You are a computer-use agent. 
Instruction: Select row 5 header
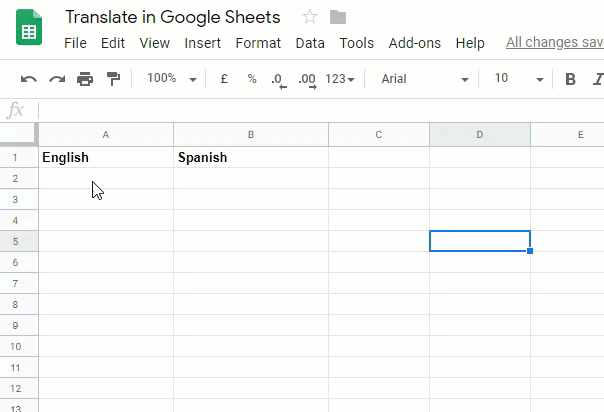coord(19,241)
